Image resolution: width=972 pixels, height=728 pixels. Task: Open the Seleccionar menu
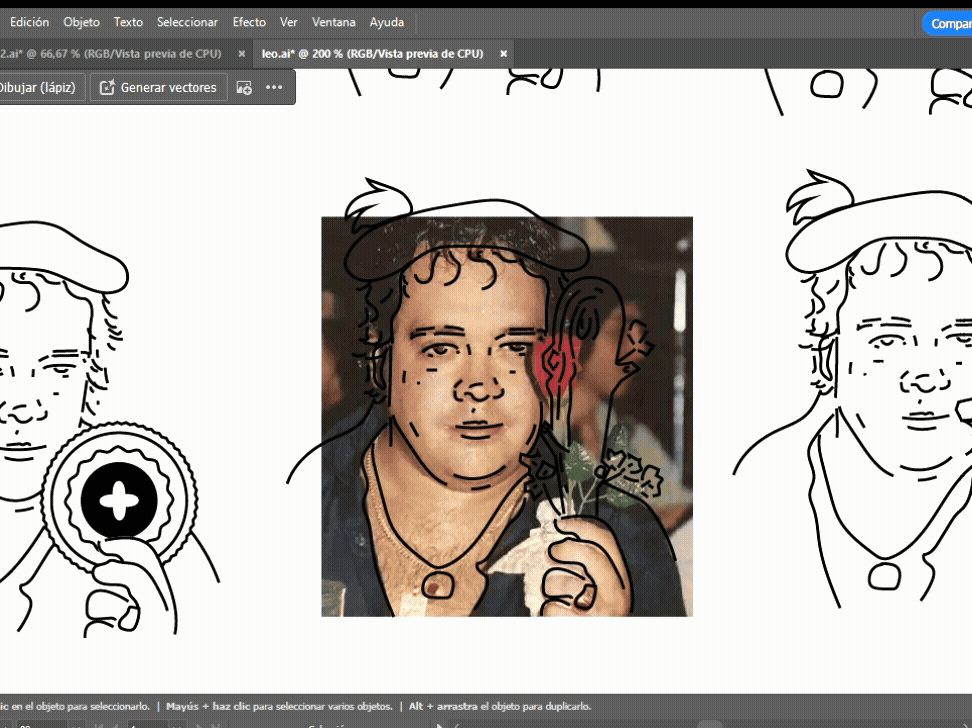tap(187, 22)
